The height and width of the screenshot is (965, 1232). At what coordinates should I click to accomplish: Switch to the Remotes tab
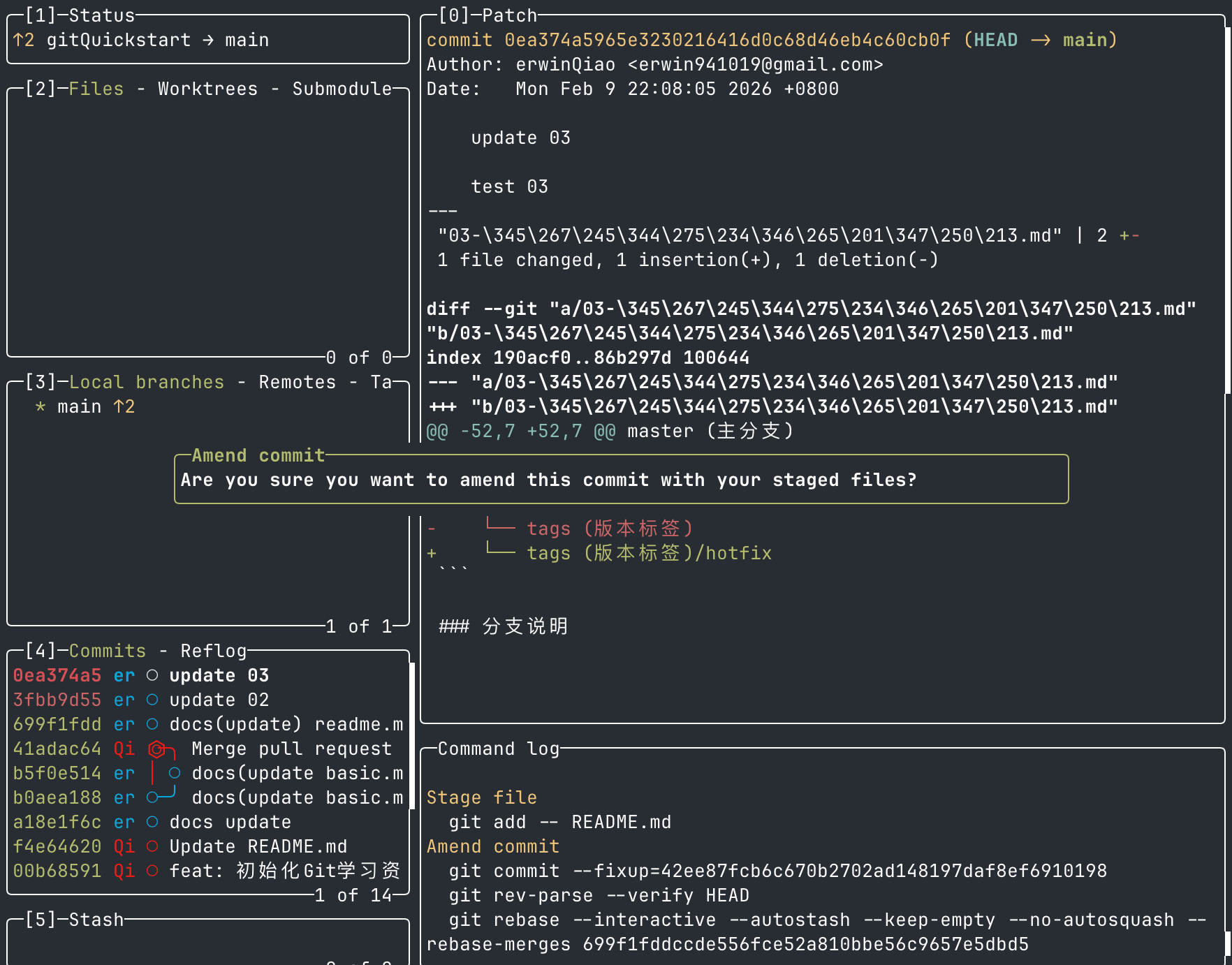[x=297, y=382]
